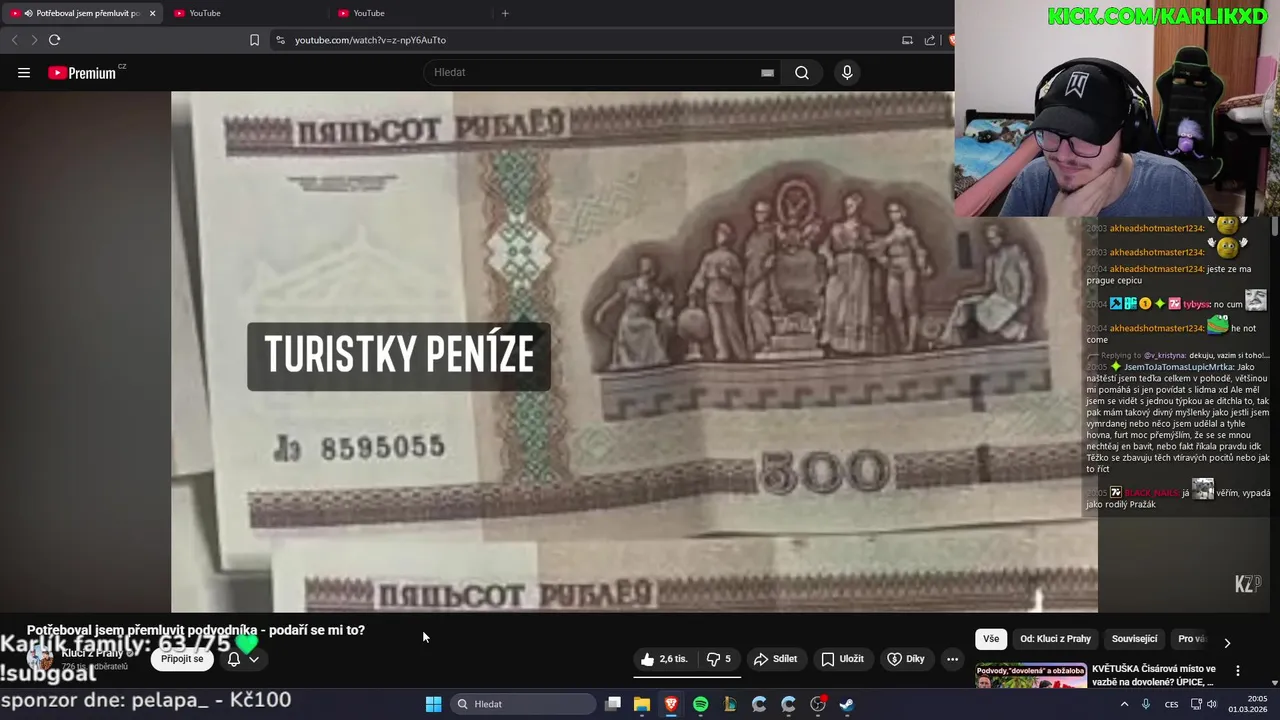Switch to the second YouTube tab

pos(246,13)
